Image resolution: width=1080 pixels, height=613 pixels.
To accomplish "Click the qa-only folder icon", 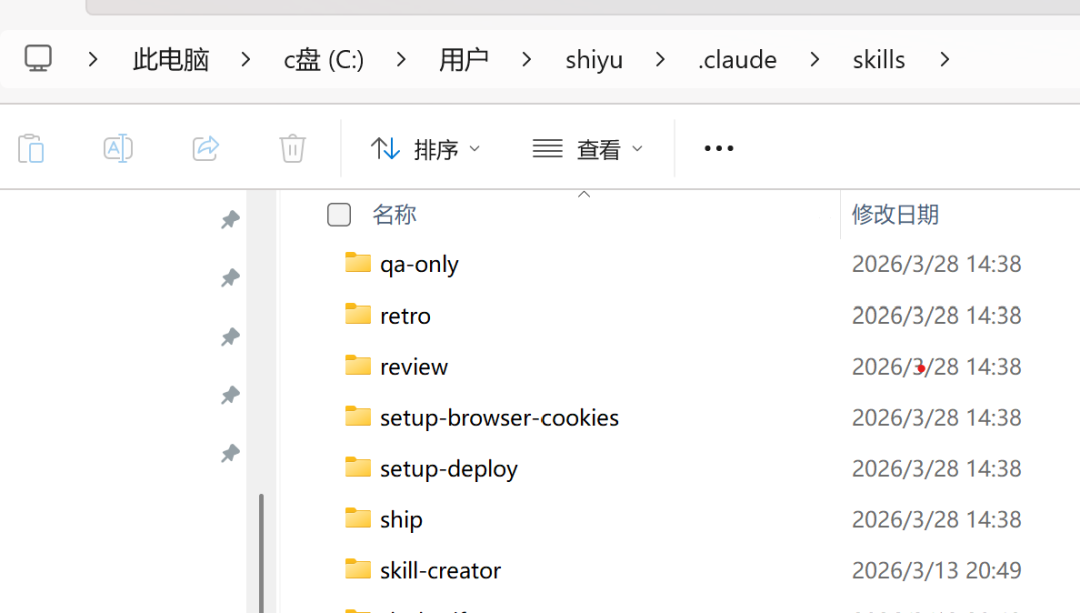I will point(357,263).
